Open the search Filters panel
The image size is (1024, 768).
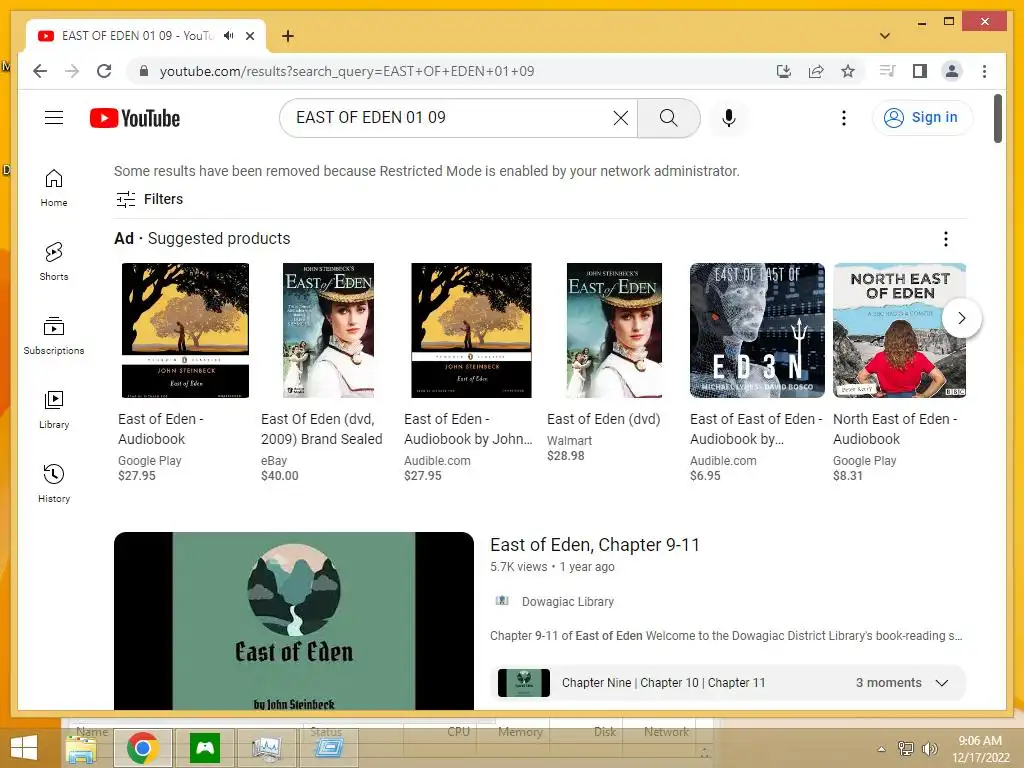coord(150,199)
